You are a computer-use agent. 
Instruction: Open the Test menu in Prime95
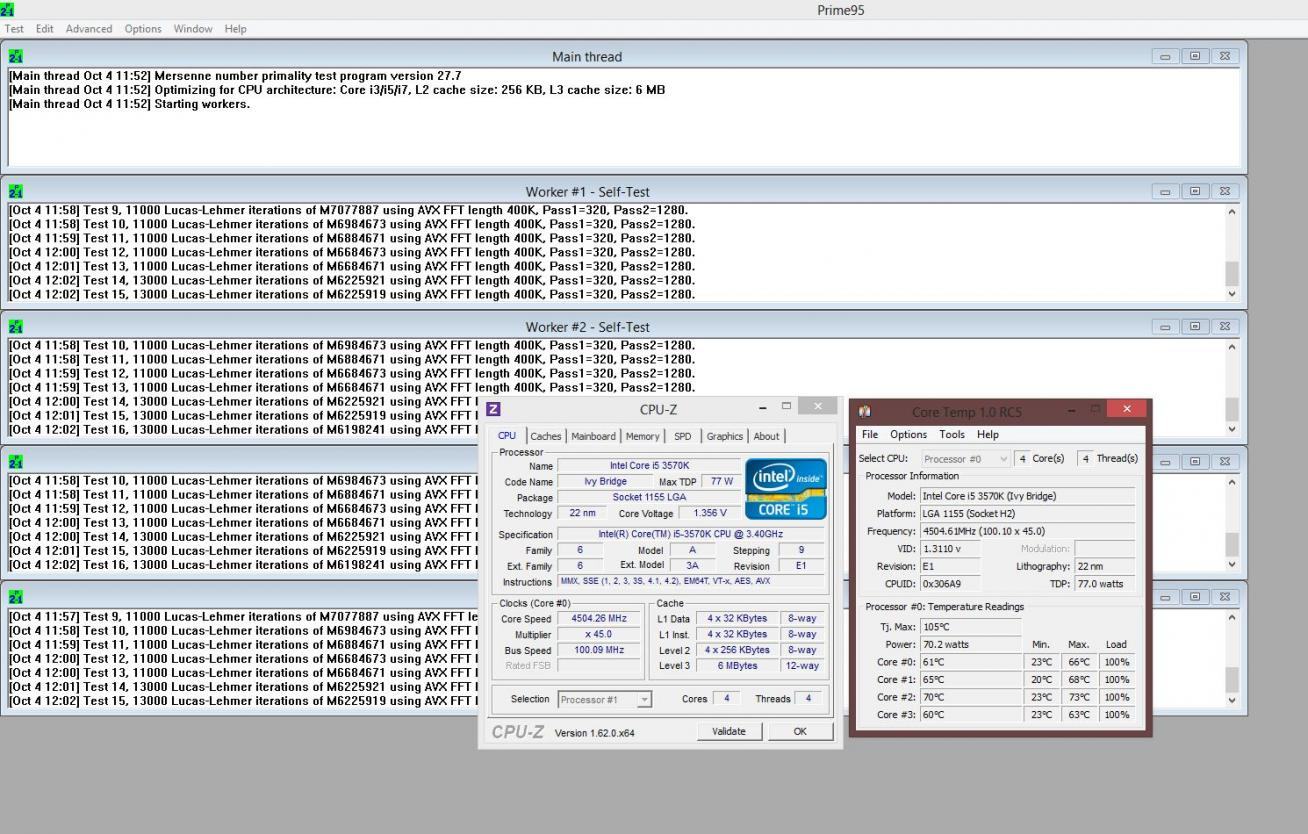(14, 29)
